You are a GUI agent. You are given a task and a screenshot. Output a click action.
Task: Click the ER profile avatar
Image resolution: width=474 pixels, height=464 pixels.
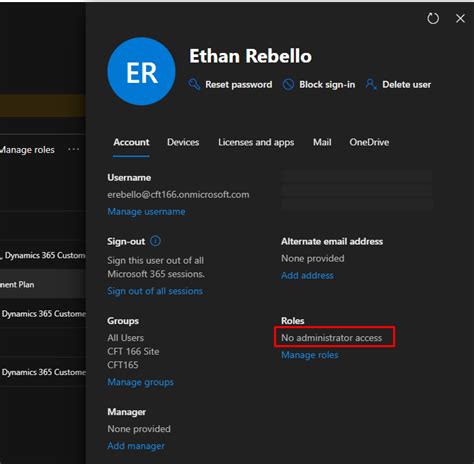[141, 71]
